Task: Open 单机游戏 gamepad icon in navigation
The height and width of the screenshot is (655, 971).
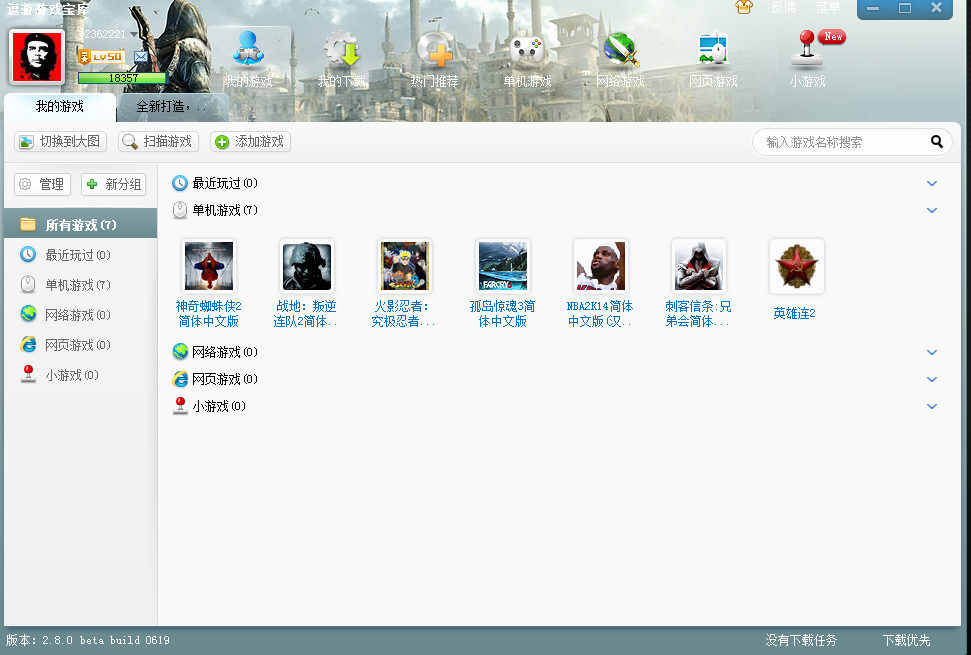Action: [x=527, y=59]
